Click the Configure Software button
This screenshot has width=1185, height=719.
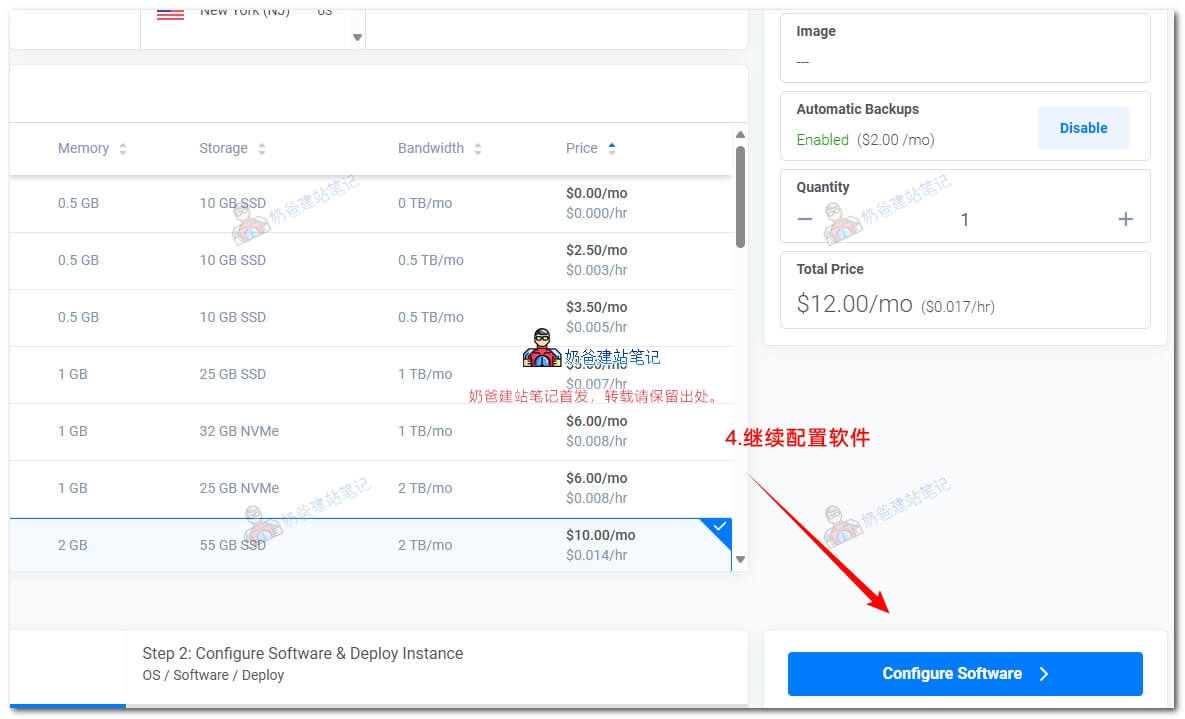coord(964,674)
